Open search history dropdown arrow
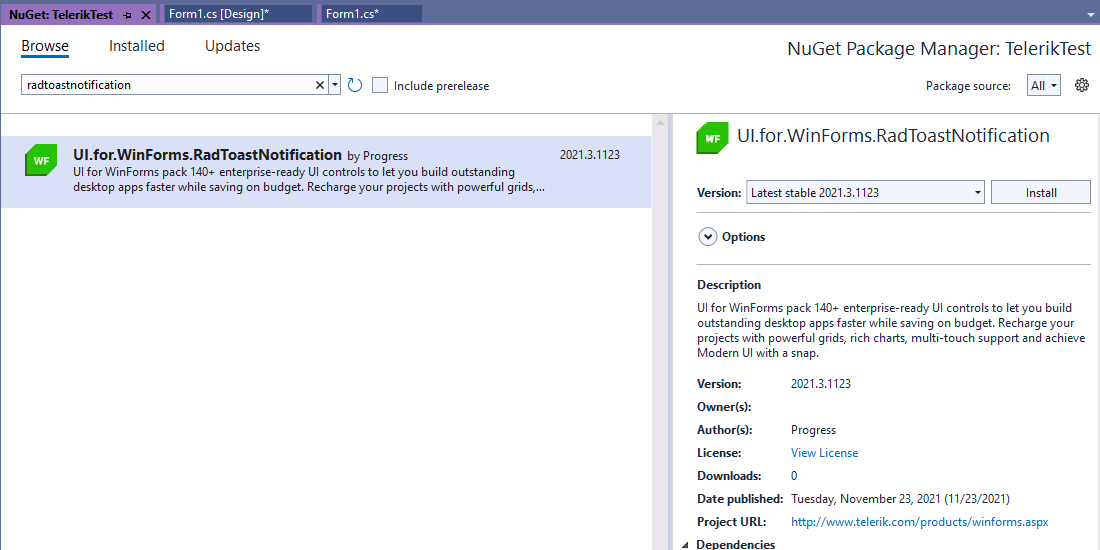Image resolution: width=1100 pixels, height=550 pixels. 335,85
